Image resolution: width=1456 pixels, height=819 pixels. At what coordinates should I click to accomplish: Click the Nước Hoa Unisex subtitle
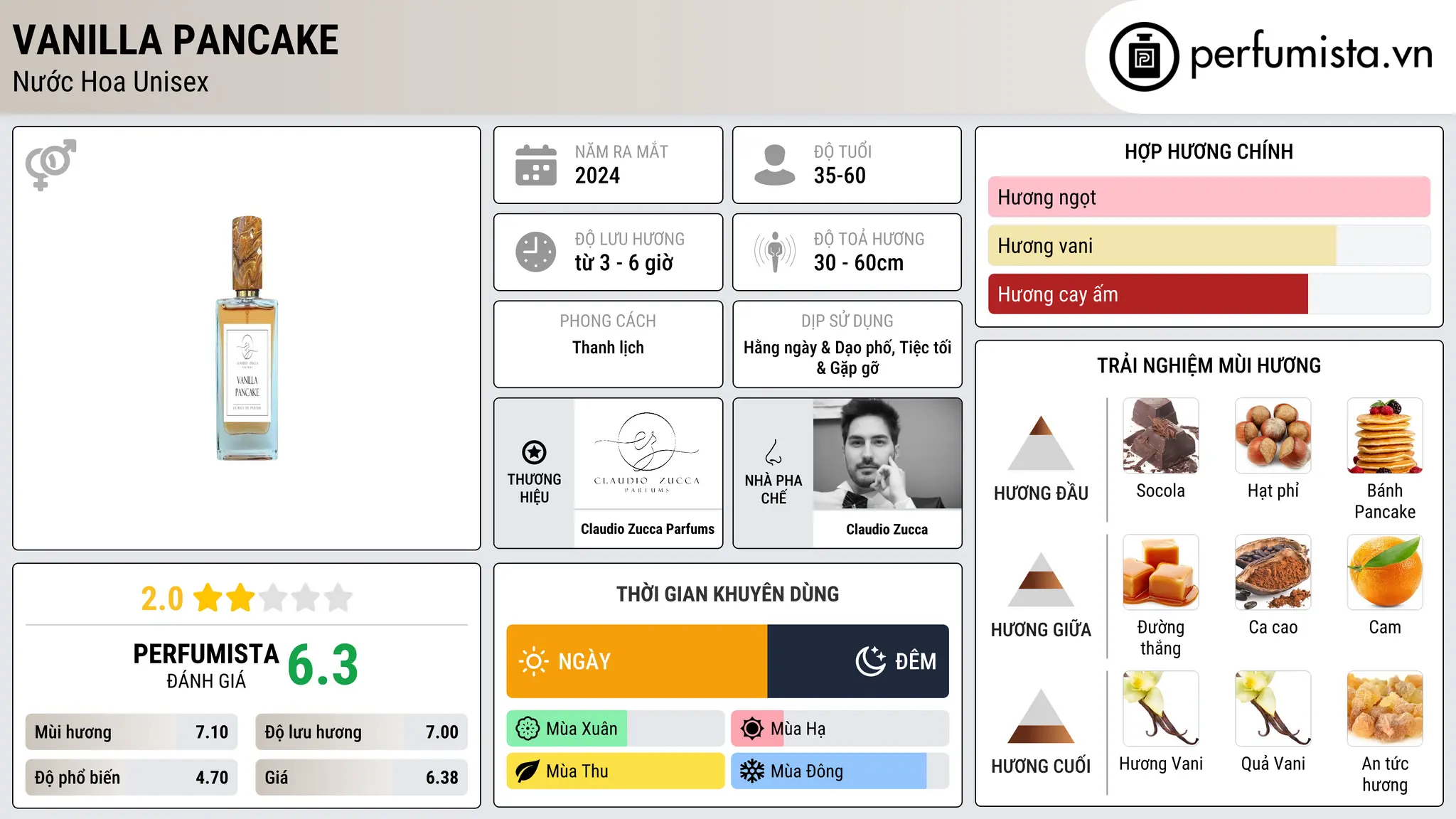point(111,82)
